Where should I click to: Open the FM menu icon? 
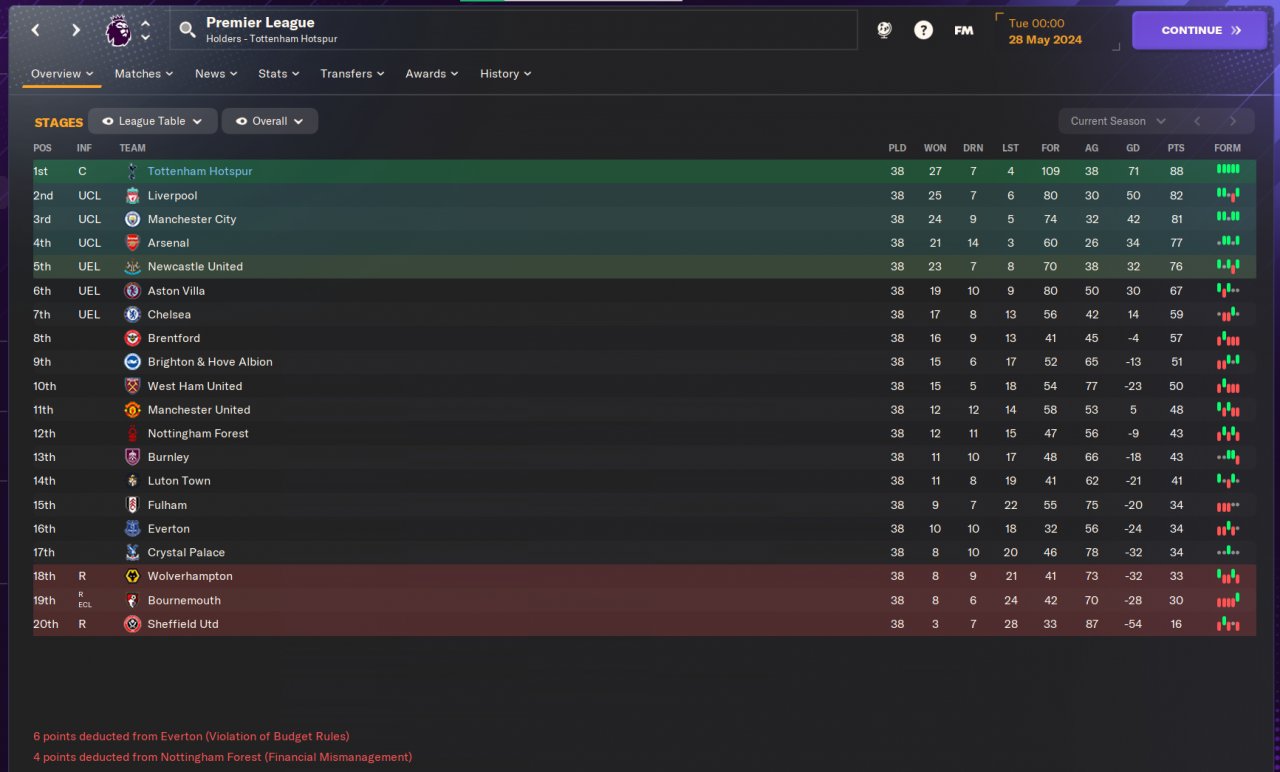(x=963, y=30)
